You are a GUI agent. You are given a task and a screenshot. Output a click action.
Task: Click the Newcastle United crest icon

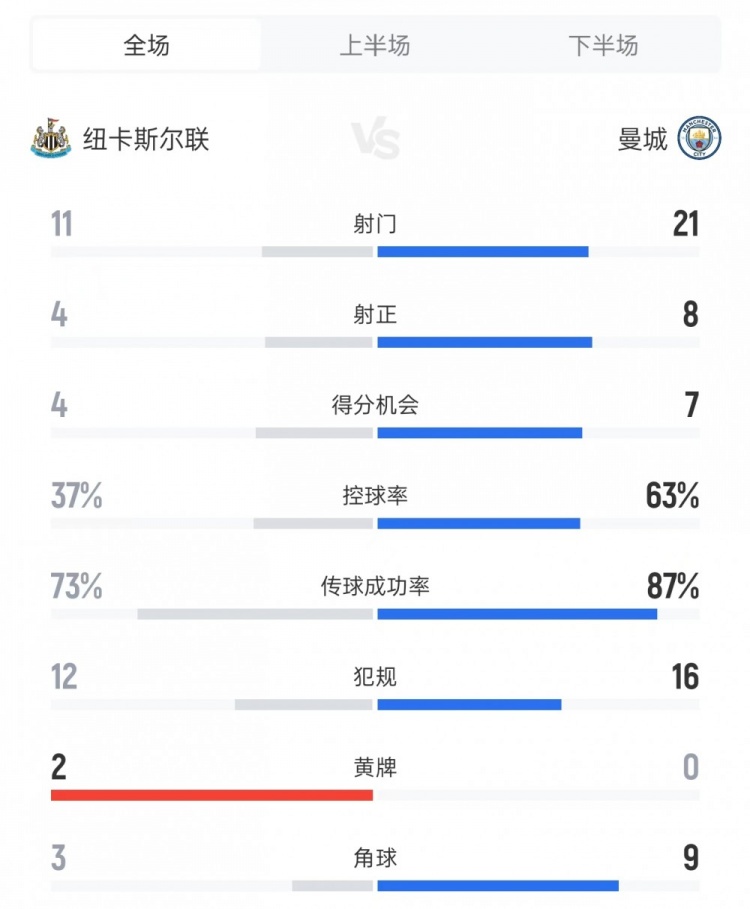coord(50,138)
